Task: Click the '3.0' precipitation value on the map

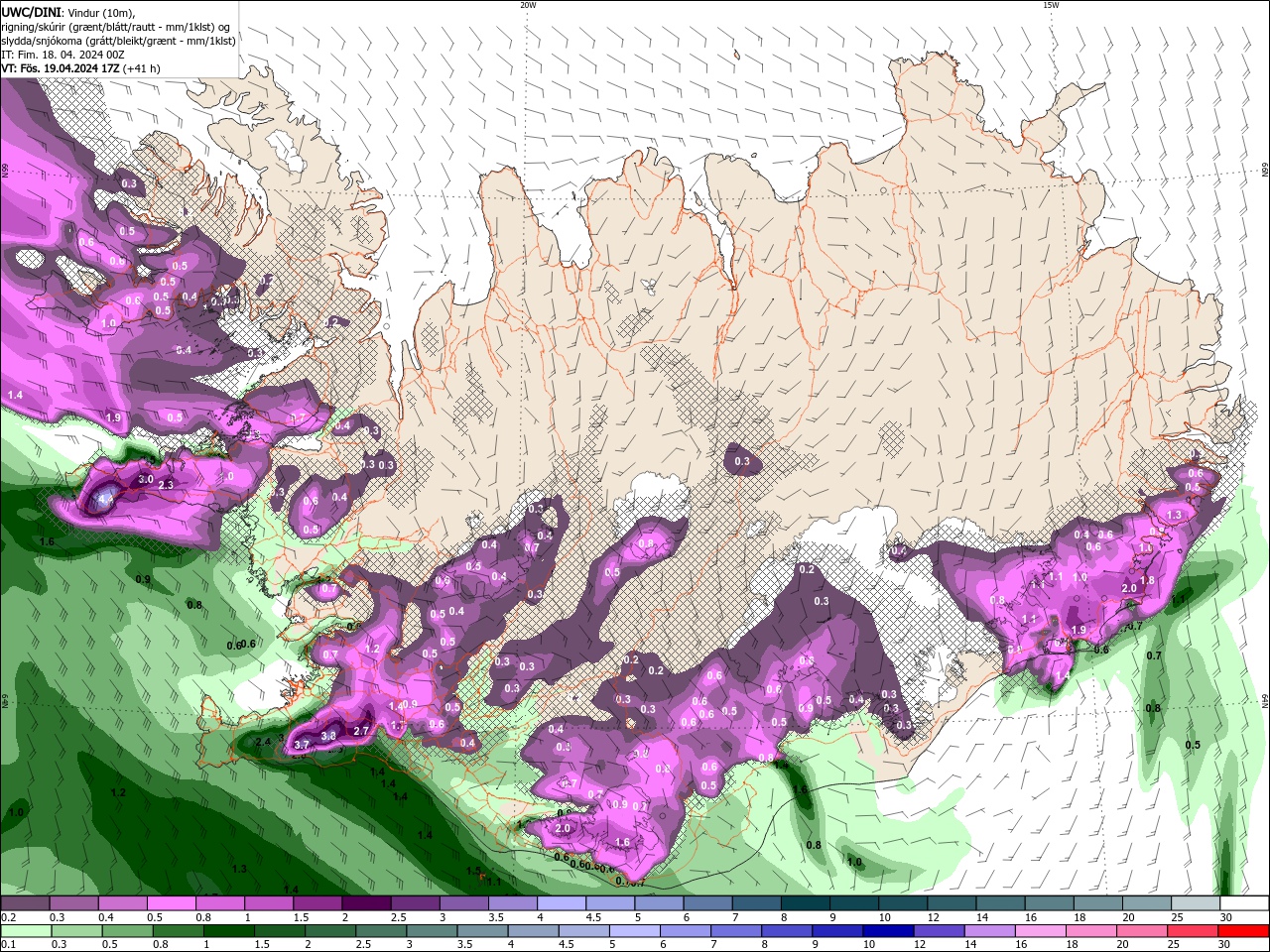Action: [145, 479]
